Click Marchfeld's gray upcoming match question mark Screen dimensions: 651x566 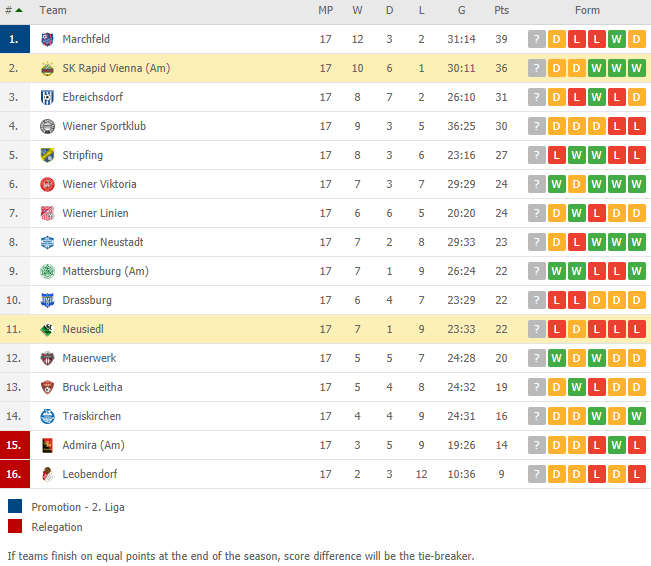536,39
